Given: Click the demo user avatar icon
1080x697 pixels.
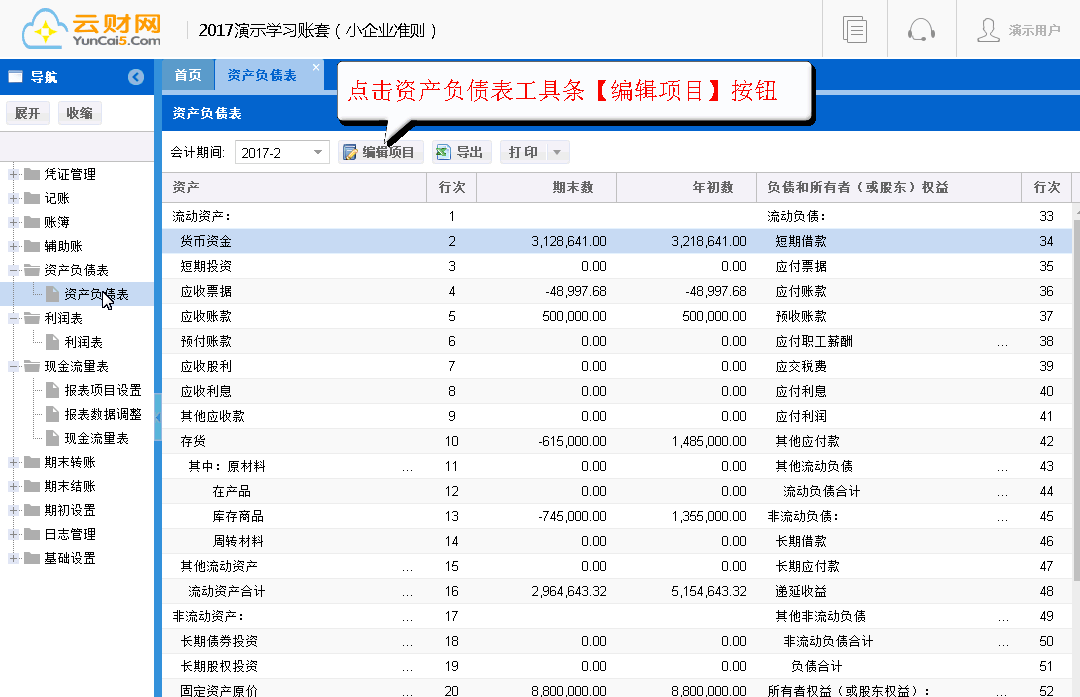Looking at the screenshot, I should [x=988, y=30].
